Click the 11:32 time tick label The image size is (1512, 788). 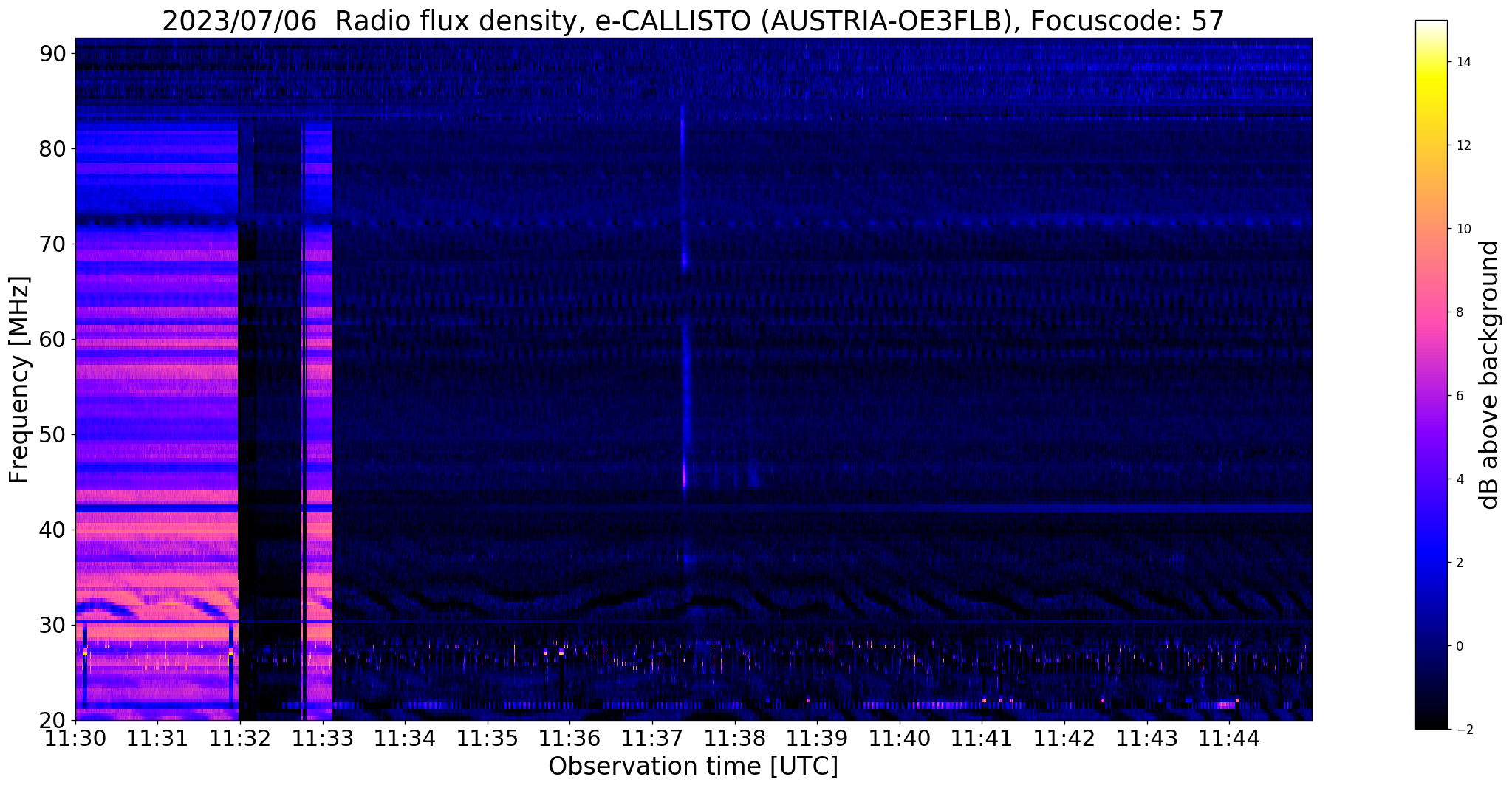pyautogui.click(x=240, y=738)
